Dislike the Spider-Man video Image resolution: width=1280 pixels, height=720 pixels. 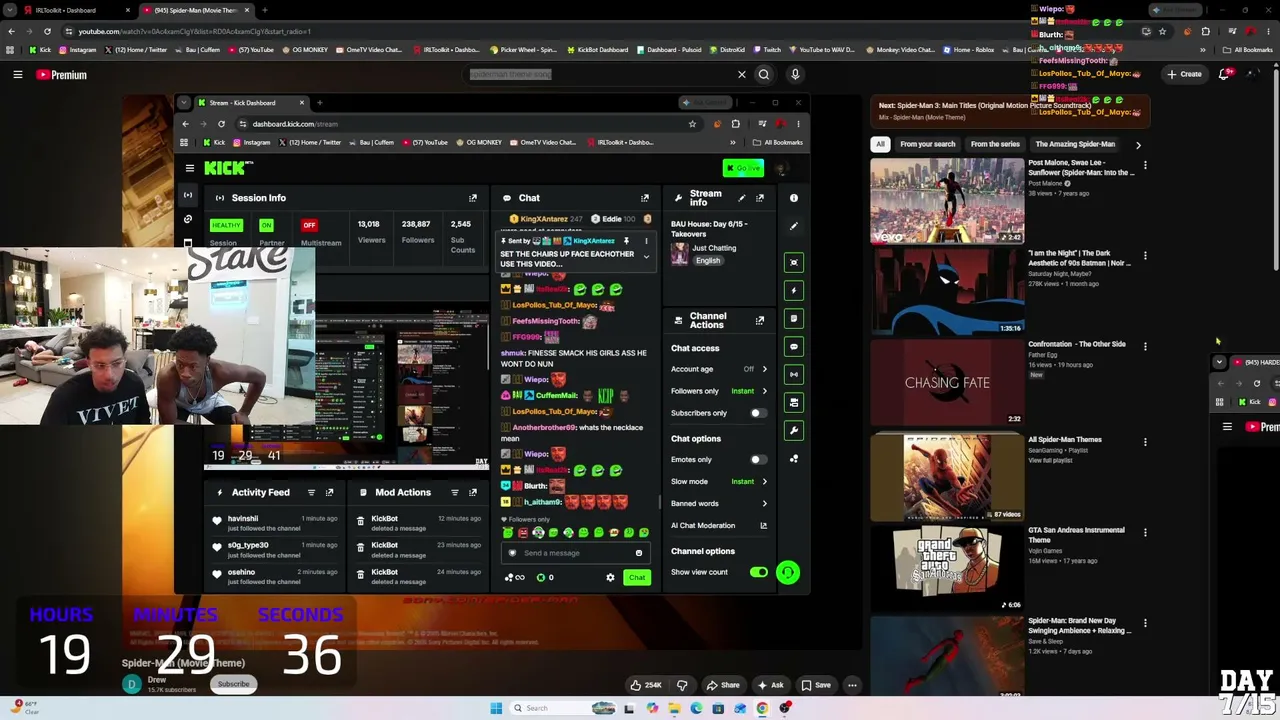pos(682,685)
